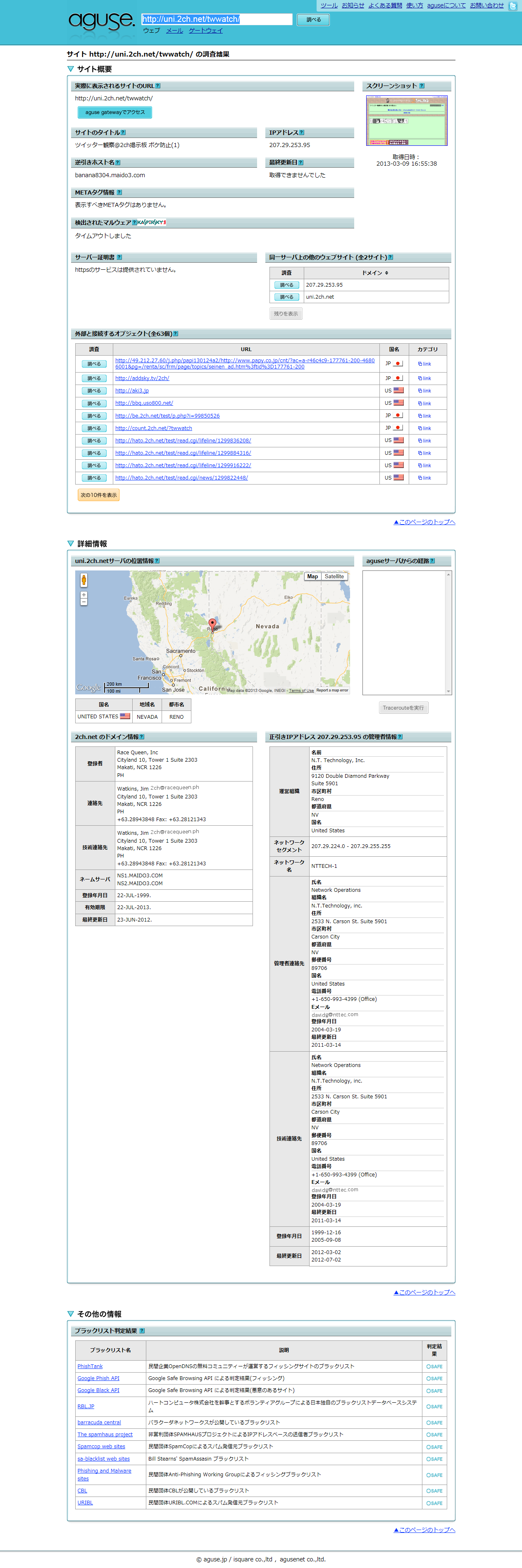Open help icon beside 実際に表示されるサイトのURL
This screenshot has width=522, height=1568.
tap(158, 86)
